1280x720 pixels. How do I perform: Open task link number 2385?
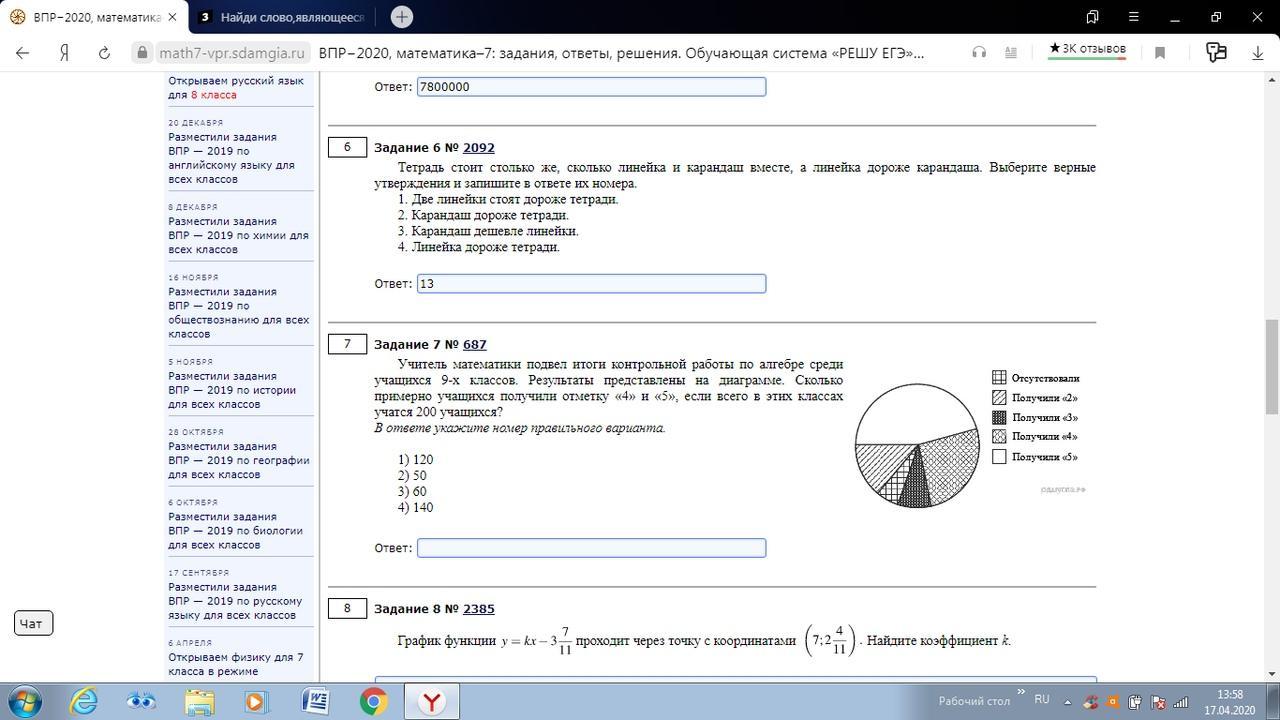click(x=478, y=609)
